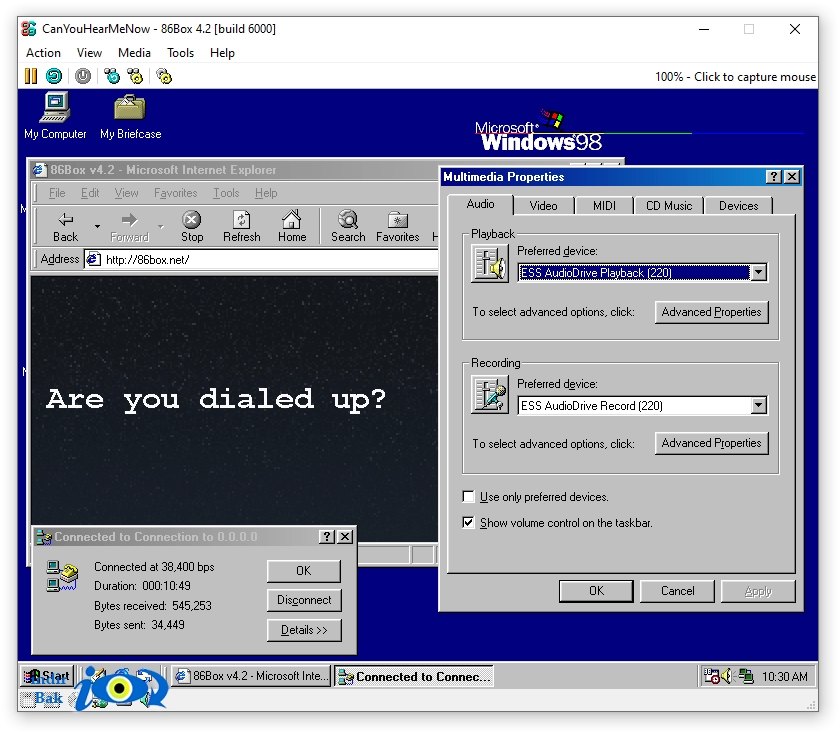Image resolution: width=840 pixels, height=734 pixels.
Task: Click the dial-up computers icon in Connected dialog
Action: coord(62,575)
